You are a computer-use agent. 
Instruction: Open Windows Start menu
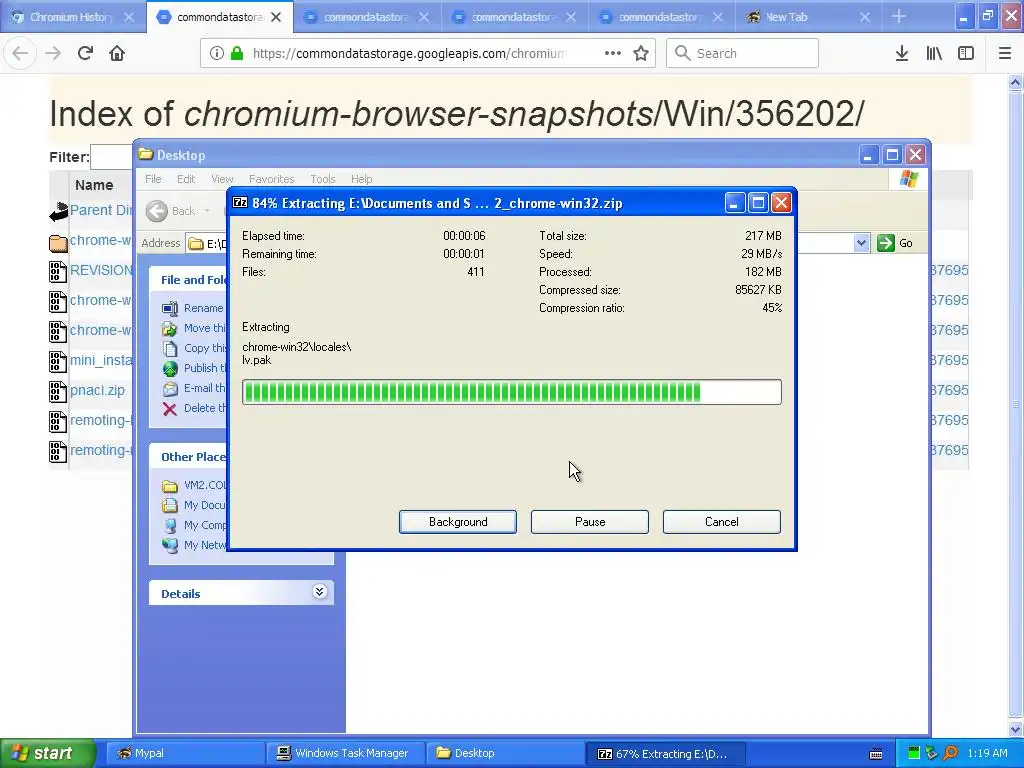tap(47, 753)
